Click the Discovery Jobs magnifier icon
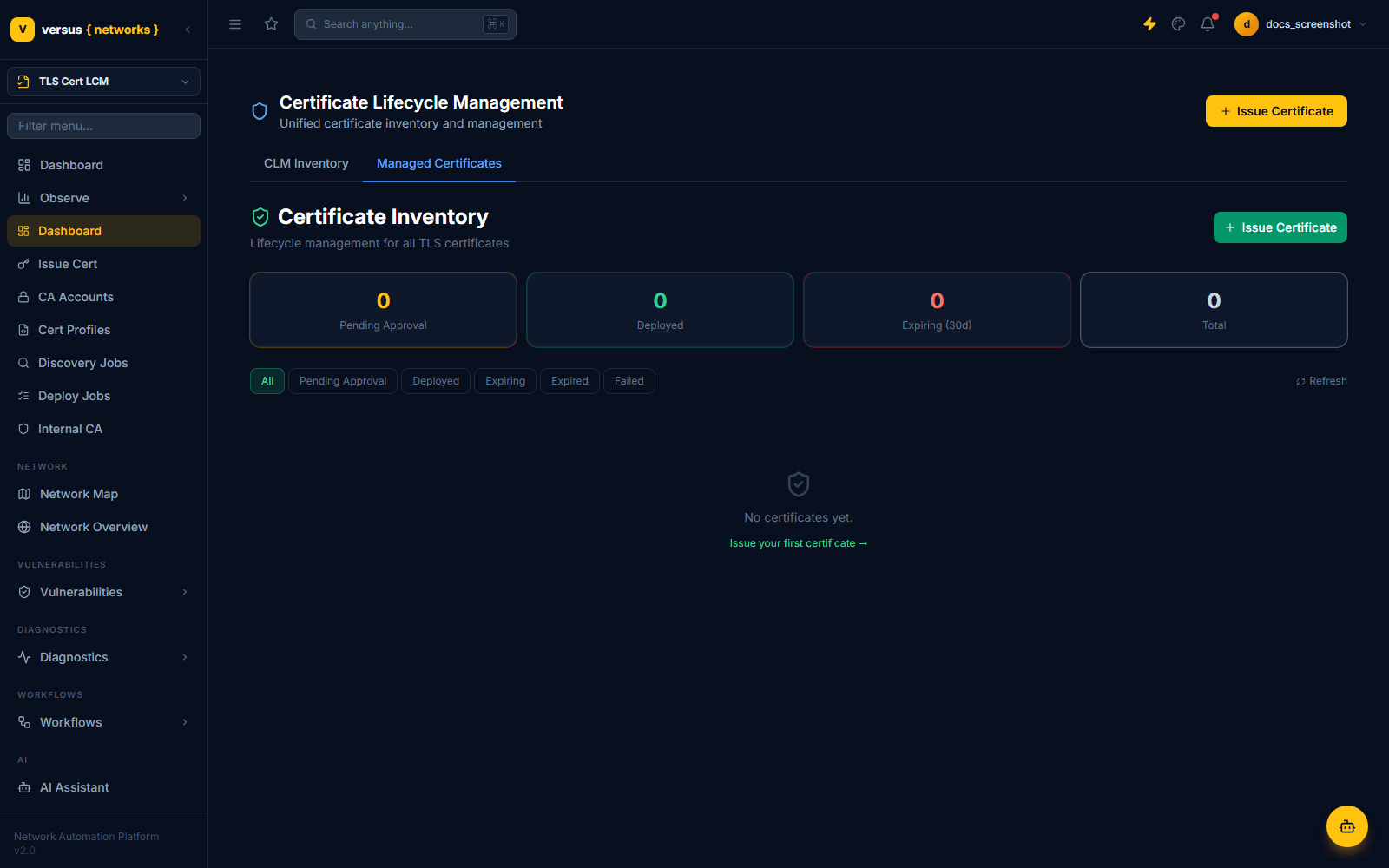1389x868 pixels. click(23, 363)
